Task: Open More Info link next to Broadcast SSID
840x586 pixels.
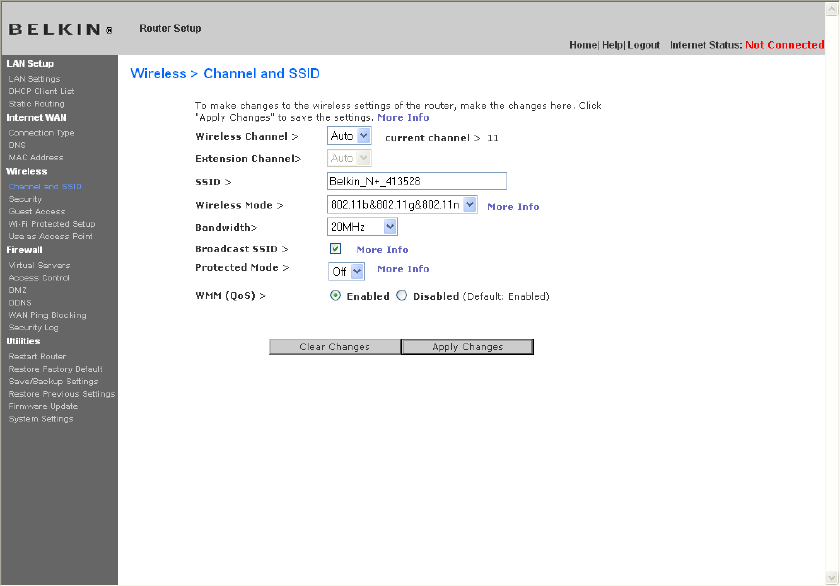Action: click(382, 250)
